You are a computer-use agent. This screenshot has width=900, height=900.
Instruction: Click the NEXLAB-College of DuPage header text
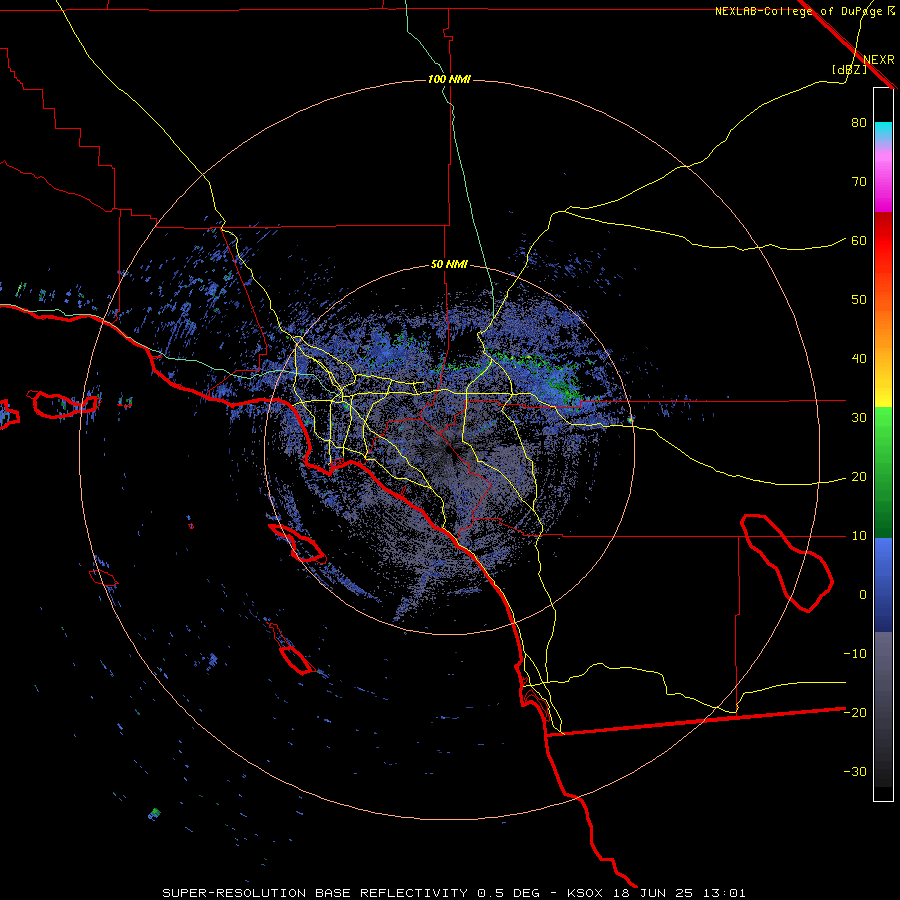(x=804, y=11)
